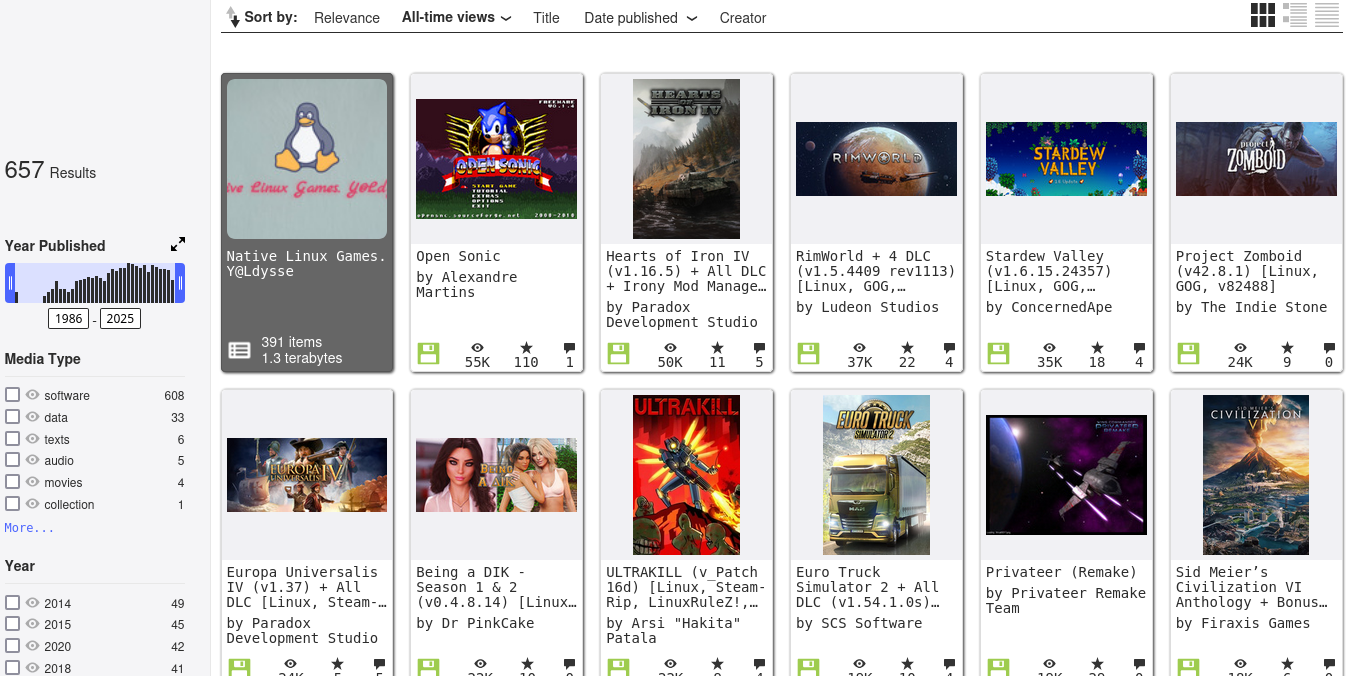Screen dimensions: 1350x676
Task: Click the views eye icon on RimWorld
Action: pos(859,348)
